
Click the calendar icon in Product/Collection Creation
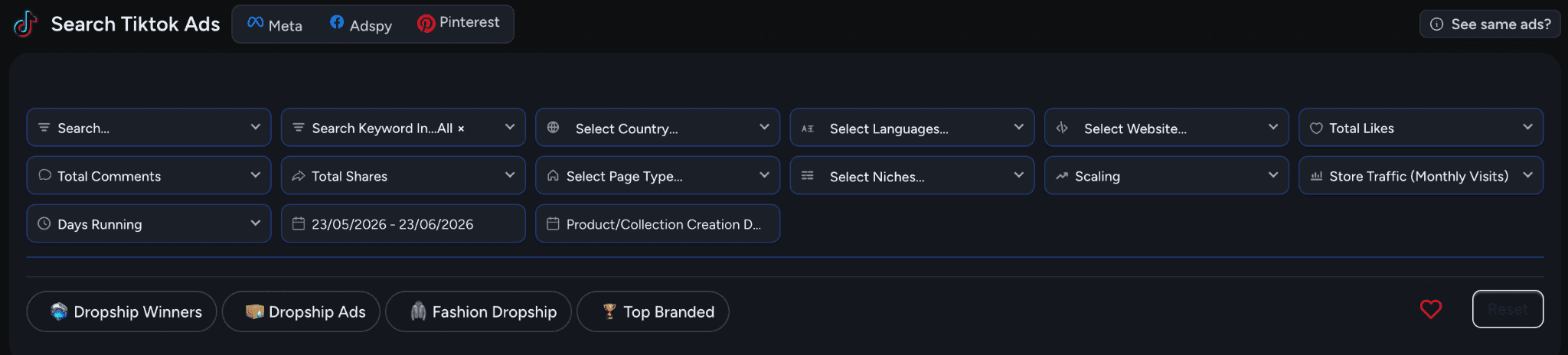[x=553, y=223]
